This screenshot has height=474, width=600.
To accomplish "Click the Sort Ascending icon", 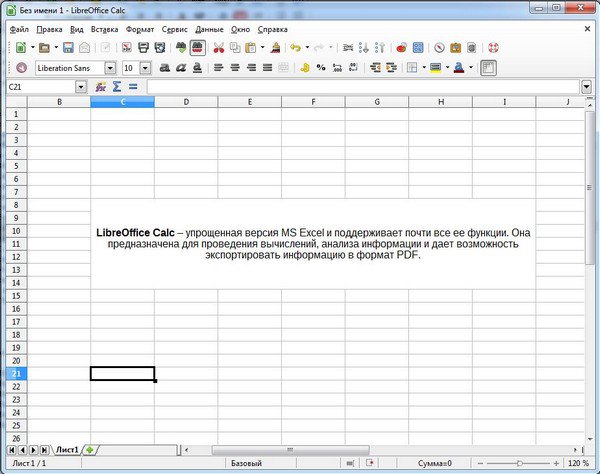I will pyautogui.click(x=363, y=47).
